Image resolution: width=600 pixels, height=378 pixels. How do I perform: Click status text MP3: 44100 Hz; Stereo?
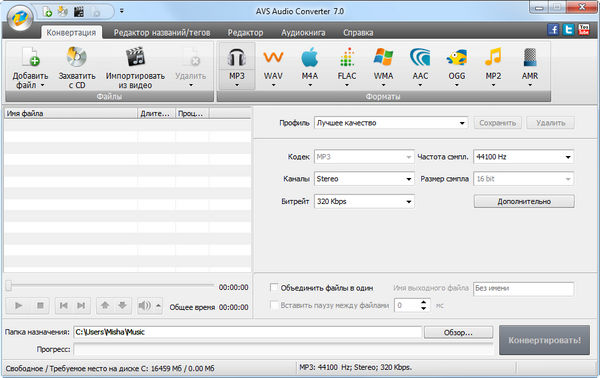[x=355, y=367]
